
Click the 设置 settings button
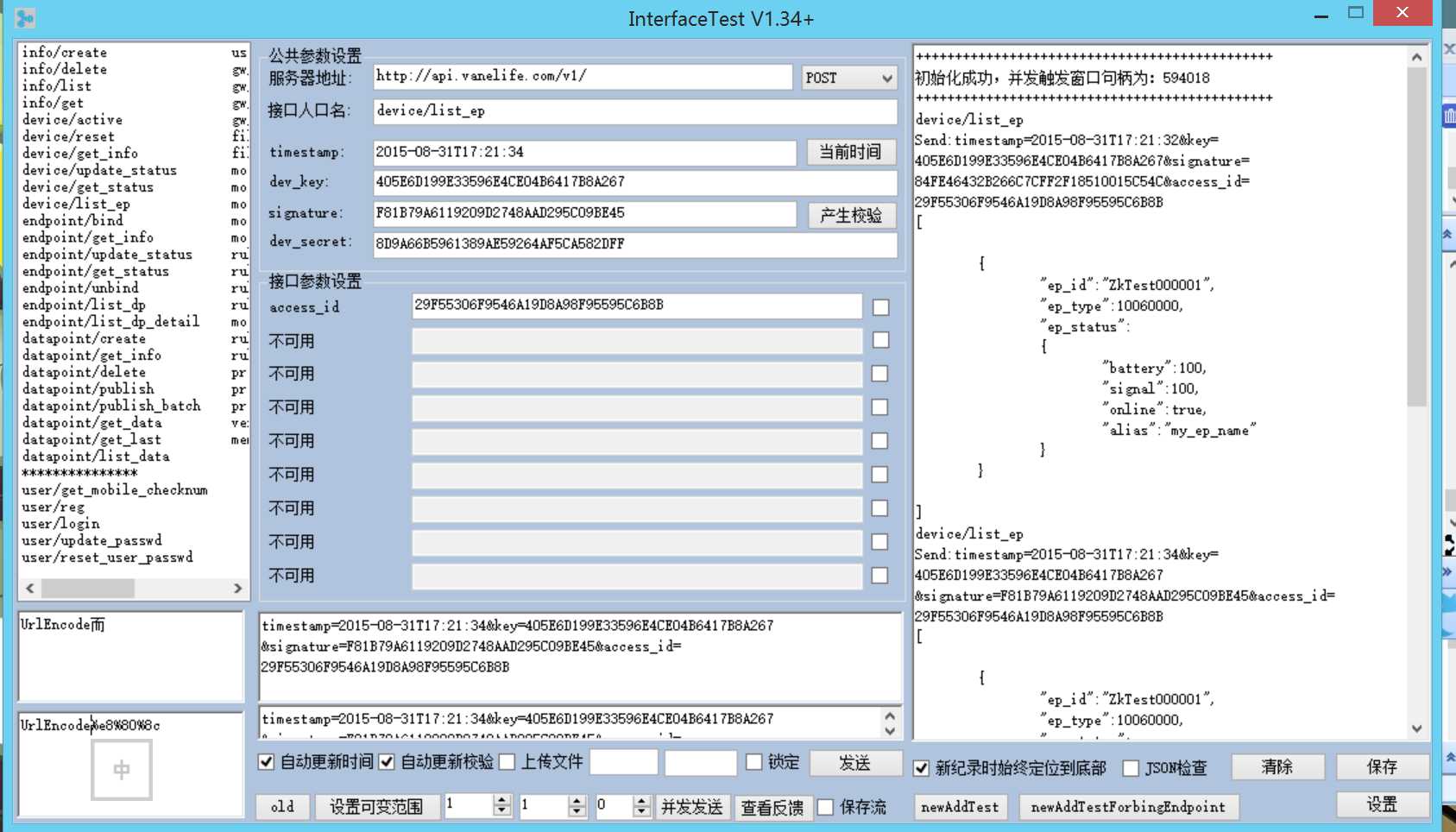(1382, 804)
